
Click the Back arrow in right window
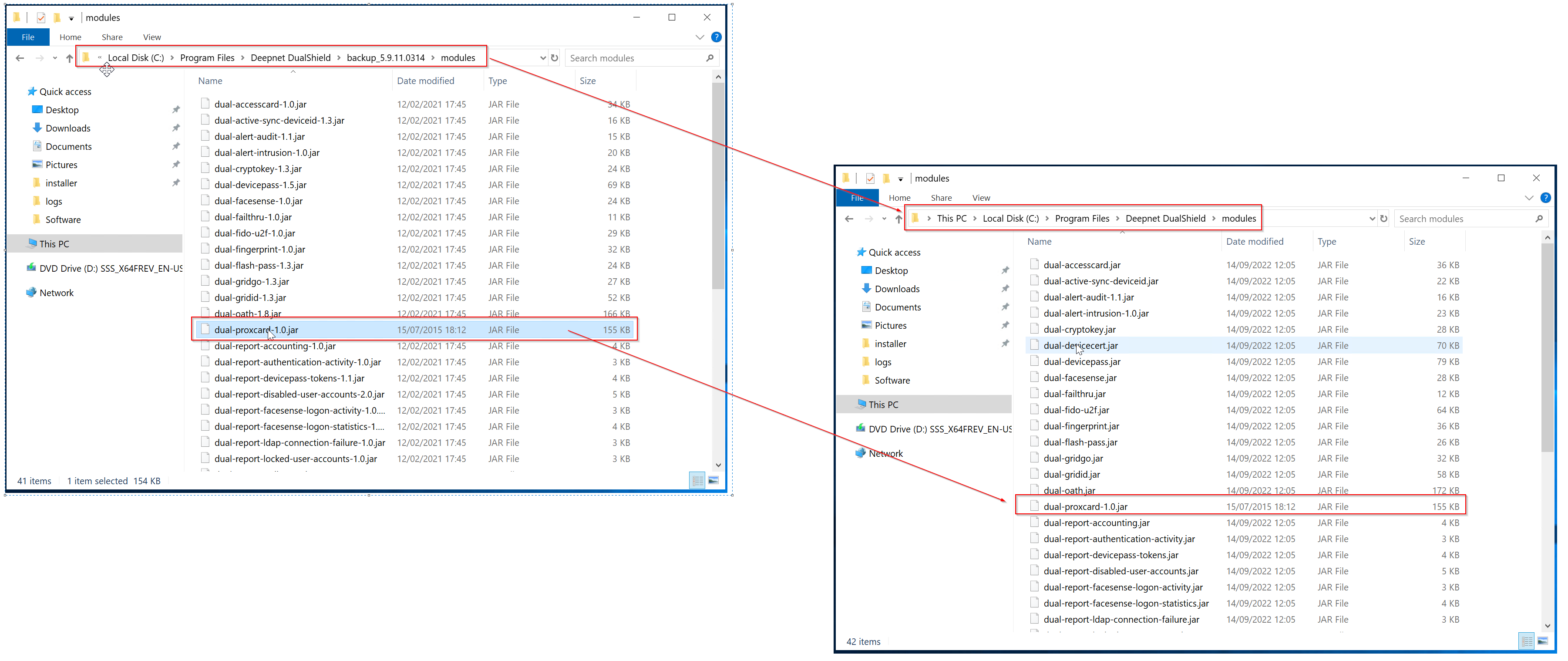pyautogui.click(x=849, y=219)
